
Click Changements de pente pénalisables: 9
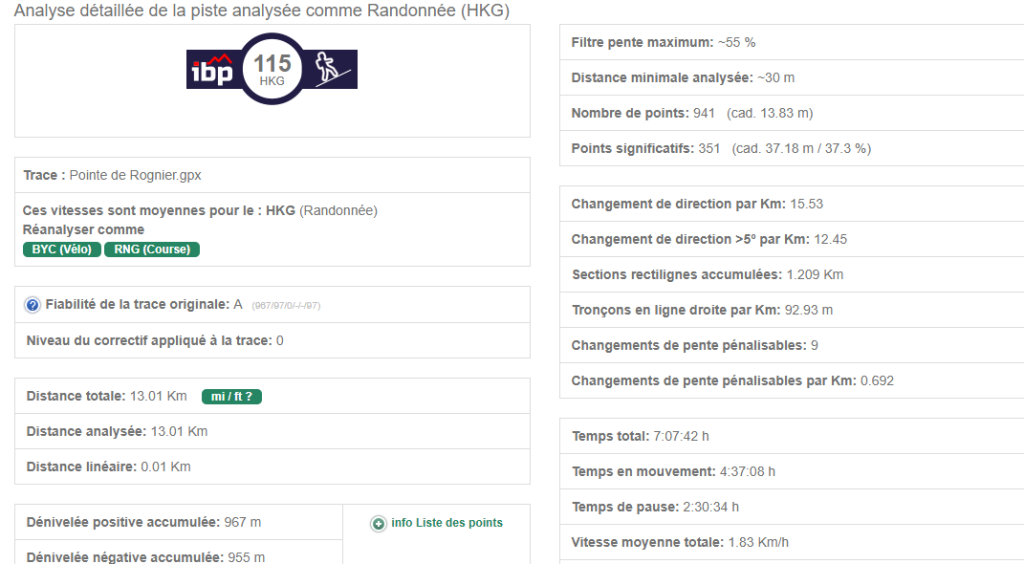tap(695, 345)
